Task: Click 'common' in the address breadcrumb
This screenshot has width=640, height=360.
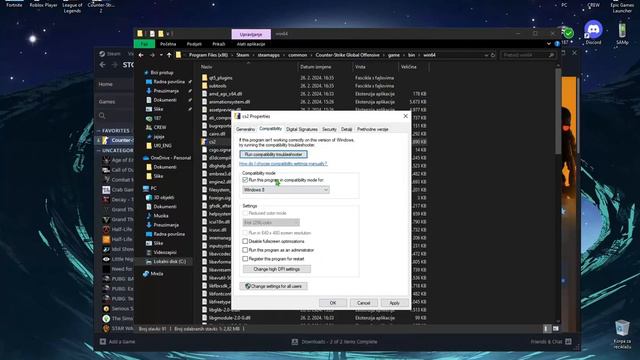Action: coord(298,55)
